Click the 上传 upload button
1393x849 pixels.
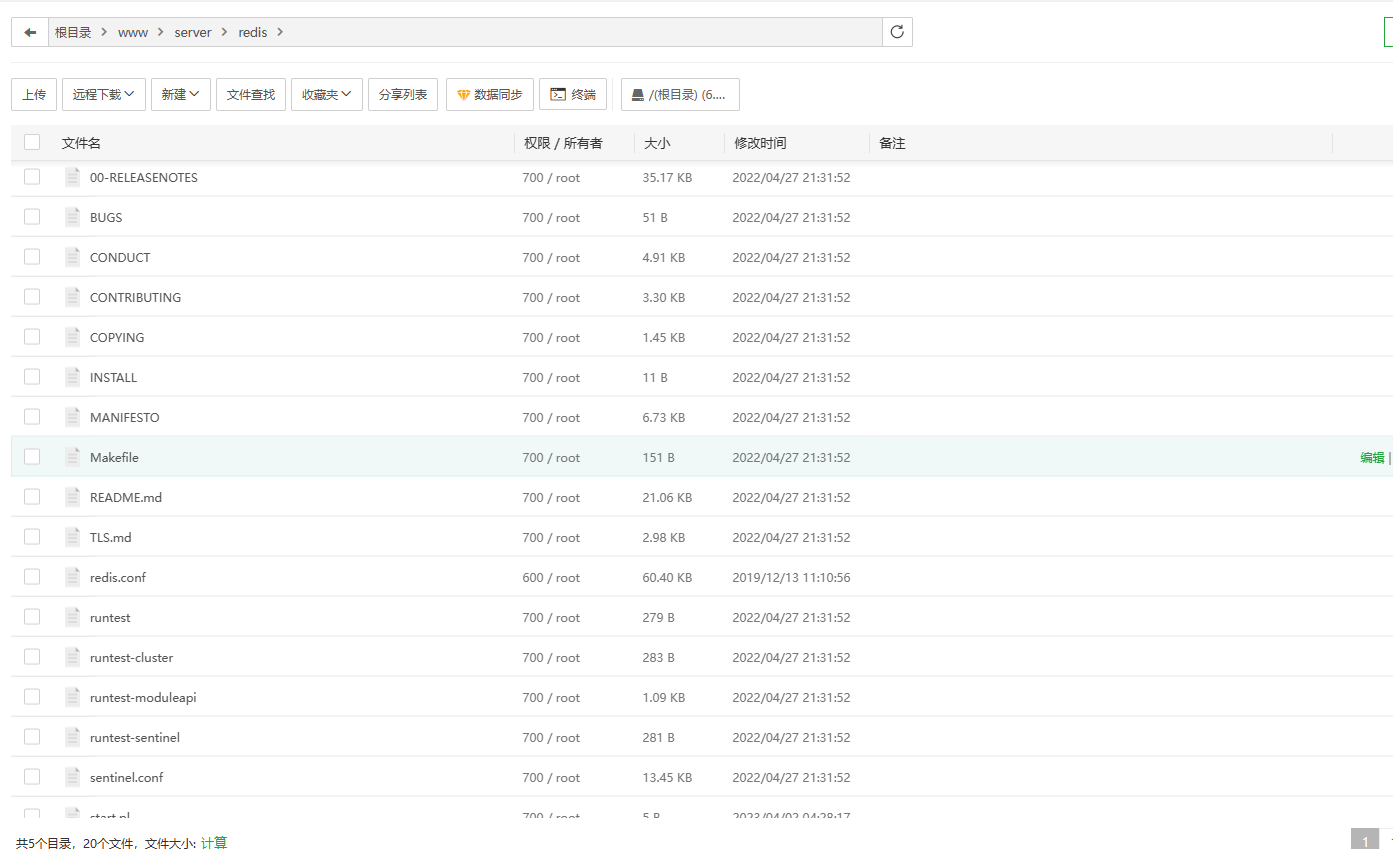pos(34,94)
